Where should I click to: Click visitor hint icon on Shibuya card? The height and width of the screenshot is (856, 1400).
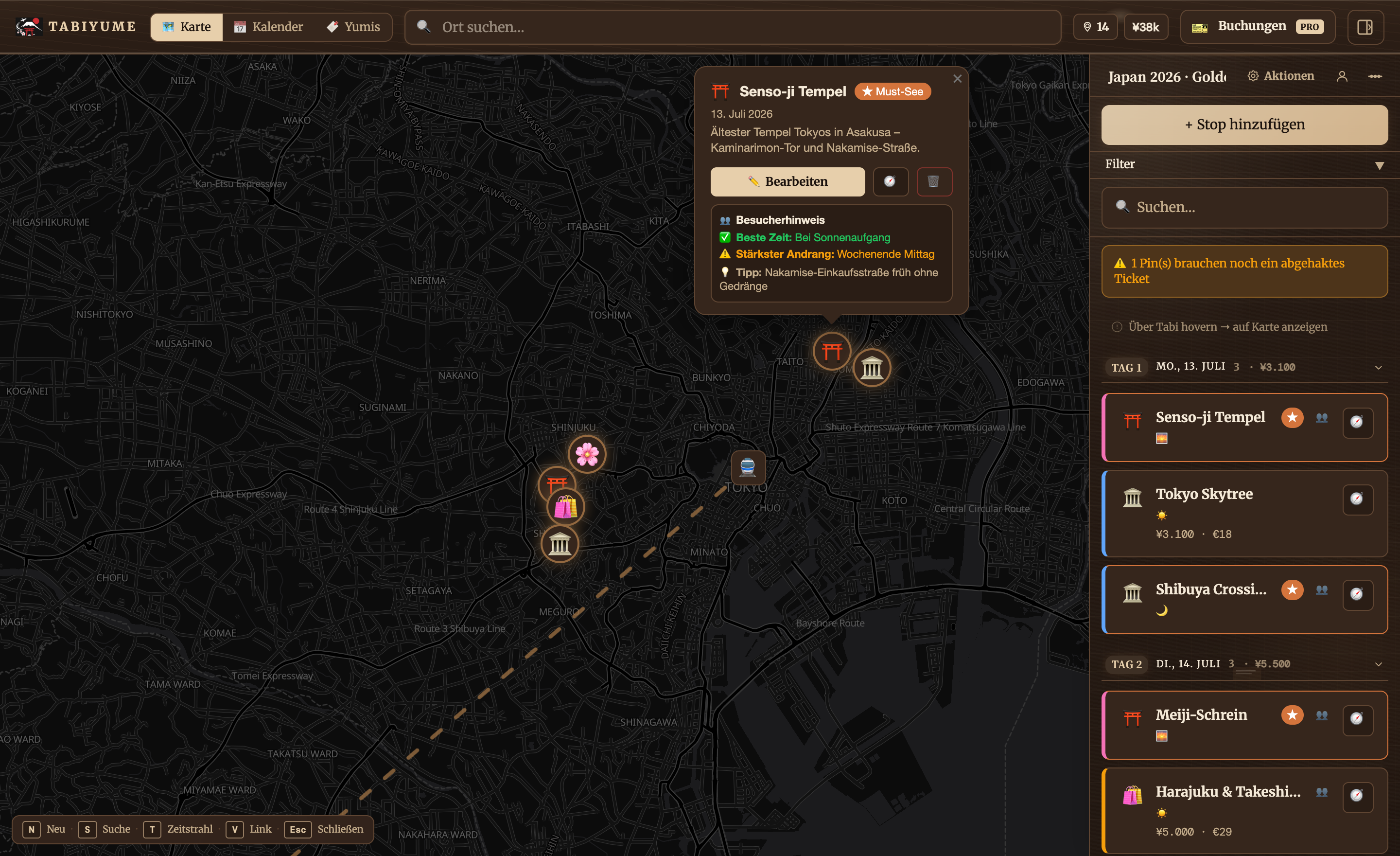[x=1322, y=590]
